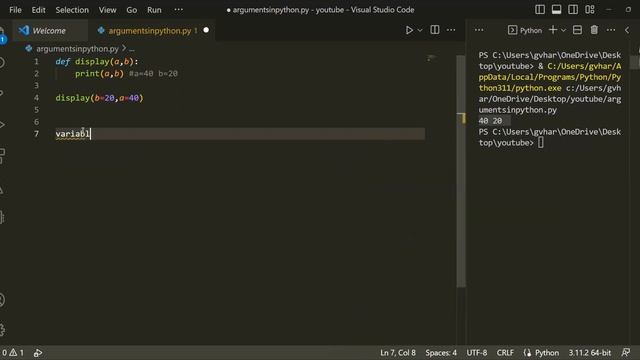
Task: Open Extensions view in activity bar
Action: pyautogui.click(x=2, y=156)
